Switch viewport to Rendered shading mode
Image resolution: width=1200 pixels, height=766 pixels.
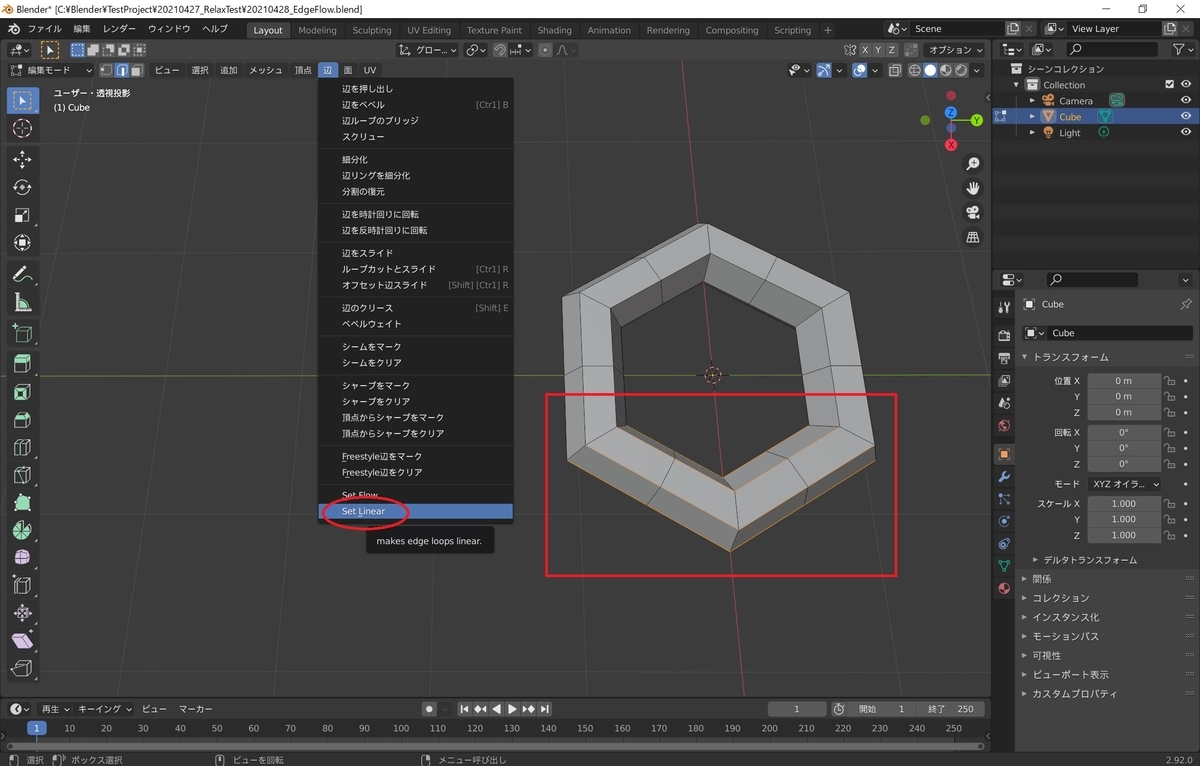[961, 70]
